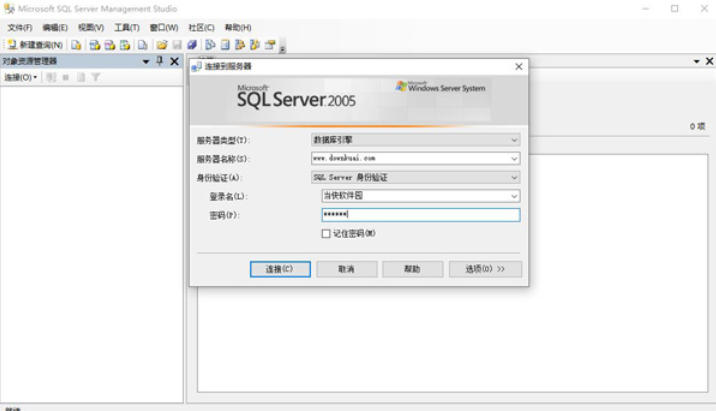
Task: Click the New Query (新建查询) toolbar button
Action: coord(35,45)
